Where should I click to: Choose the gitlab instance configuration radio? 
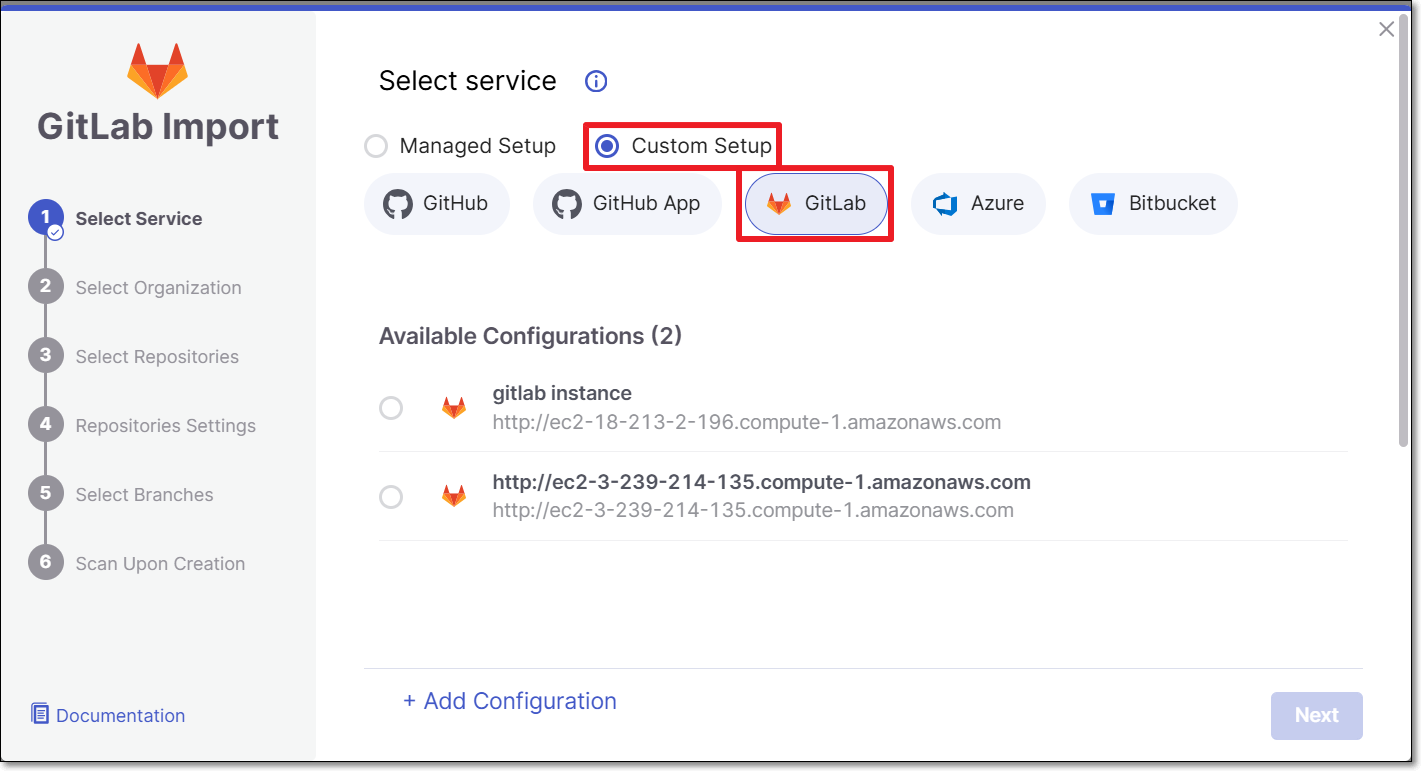[391, 408]
